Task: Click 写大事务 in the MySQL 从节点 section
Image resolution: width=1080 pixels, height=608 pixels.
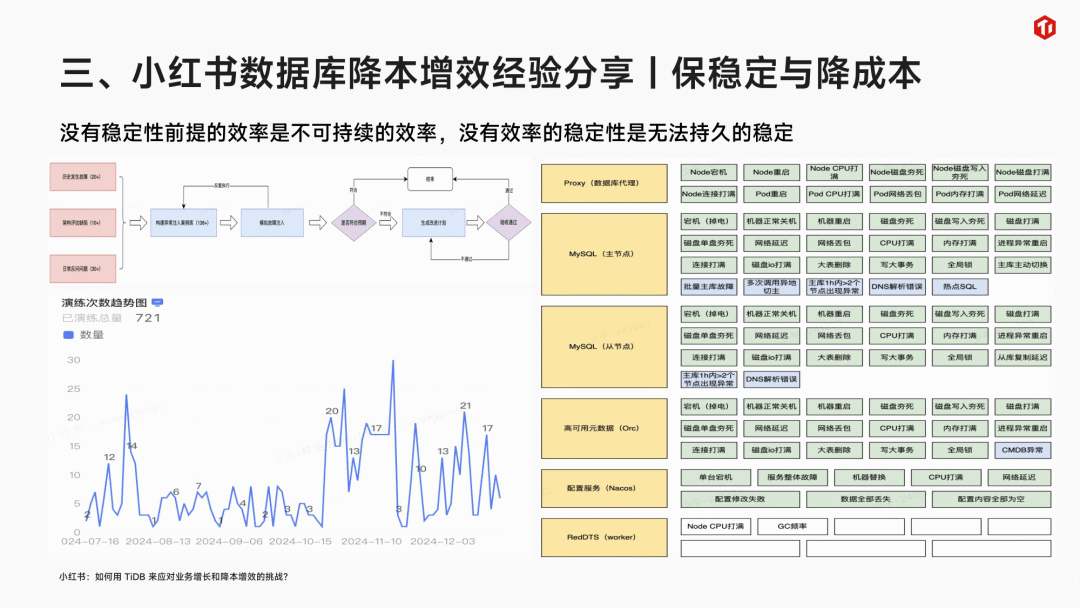Action: (897, 357)
